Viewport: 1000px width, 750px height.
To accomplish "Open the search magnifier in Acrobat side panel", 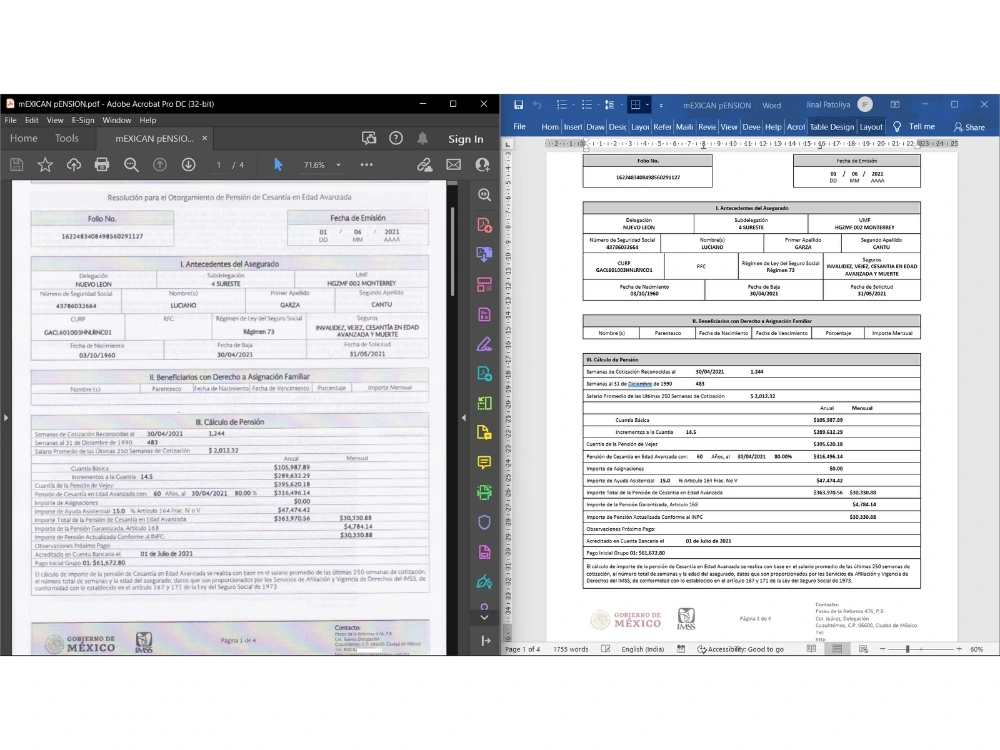I will point(484,195).
